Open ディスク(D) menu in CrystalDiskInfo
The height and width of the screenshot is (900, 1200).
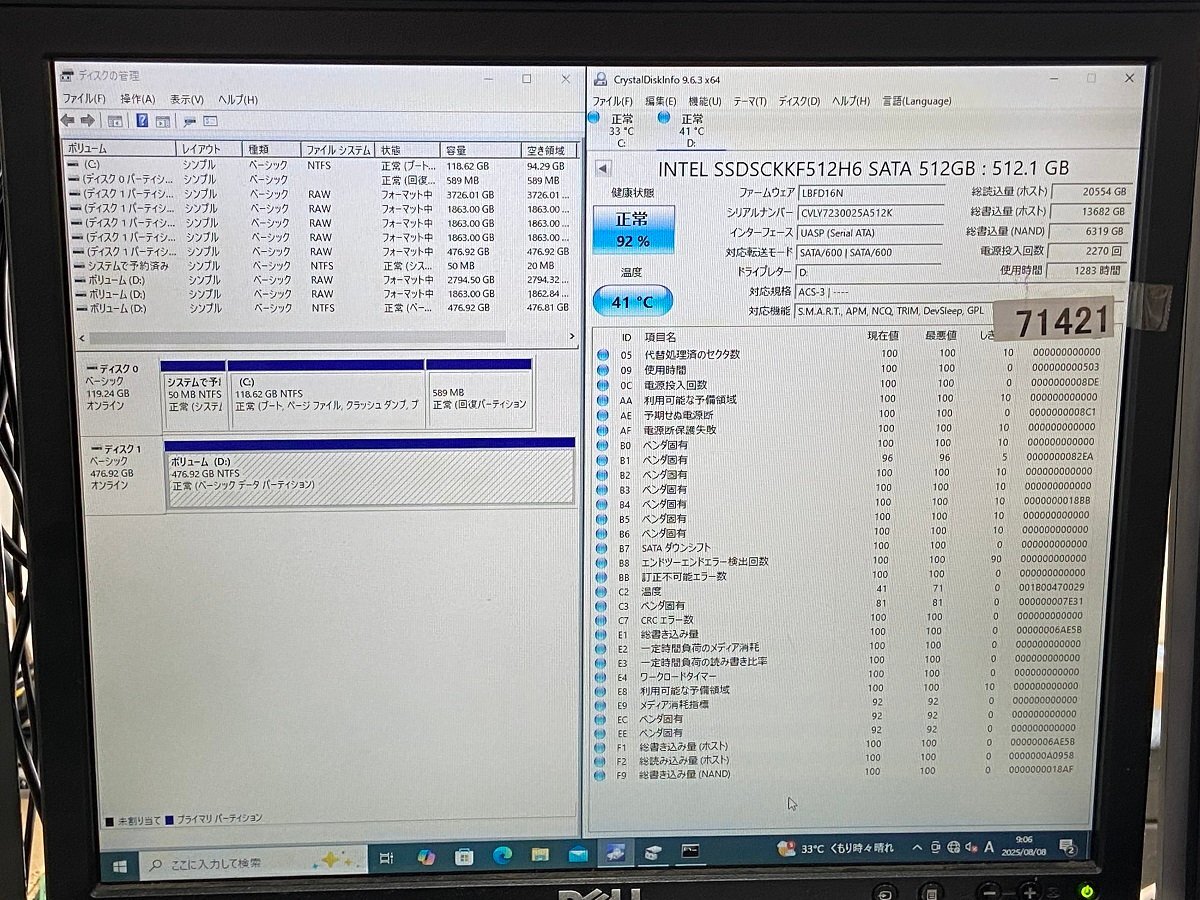click(x=799, y=102)
